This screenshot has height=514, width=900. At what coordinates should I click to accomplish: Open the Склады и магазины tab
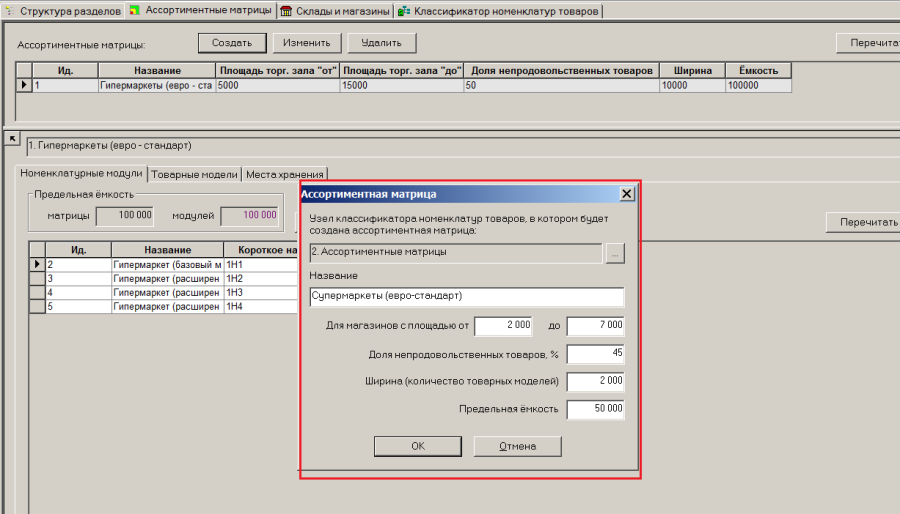point(335,11)
